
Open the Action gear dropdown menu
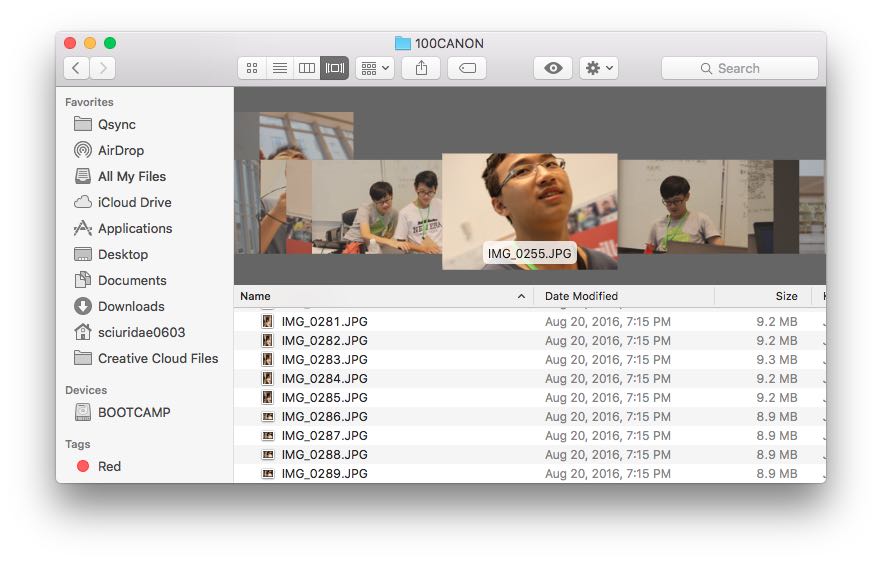[599, 68]
